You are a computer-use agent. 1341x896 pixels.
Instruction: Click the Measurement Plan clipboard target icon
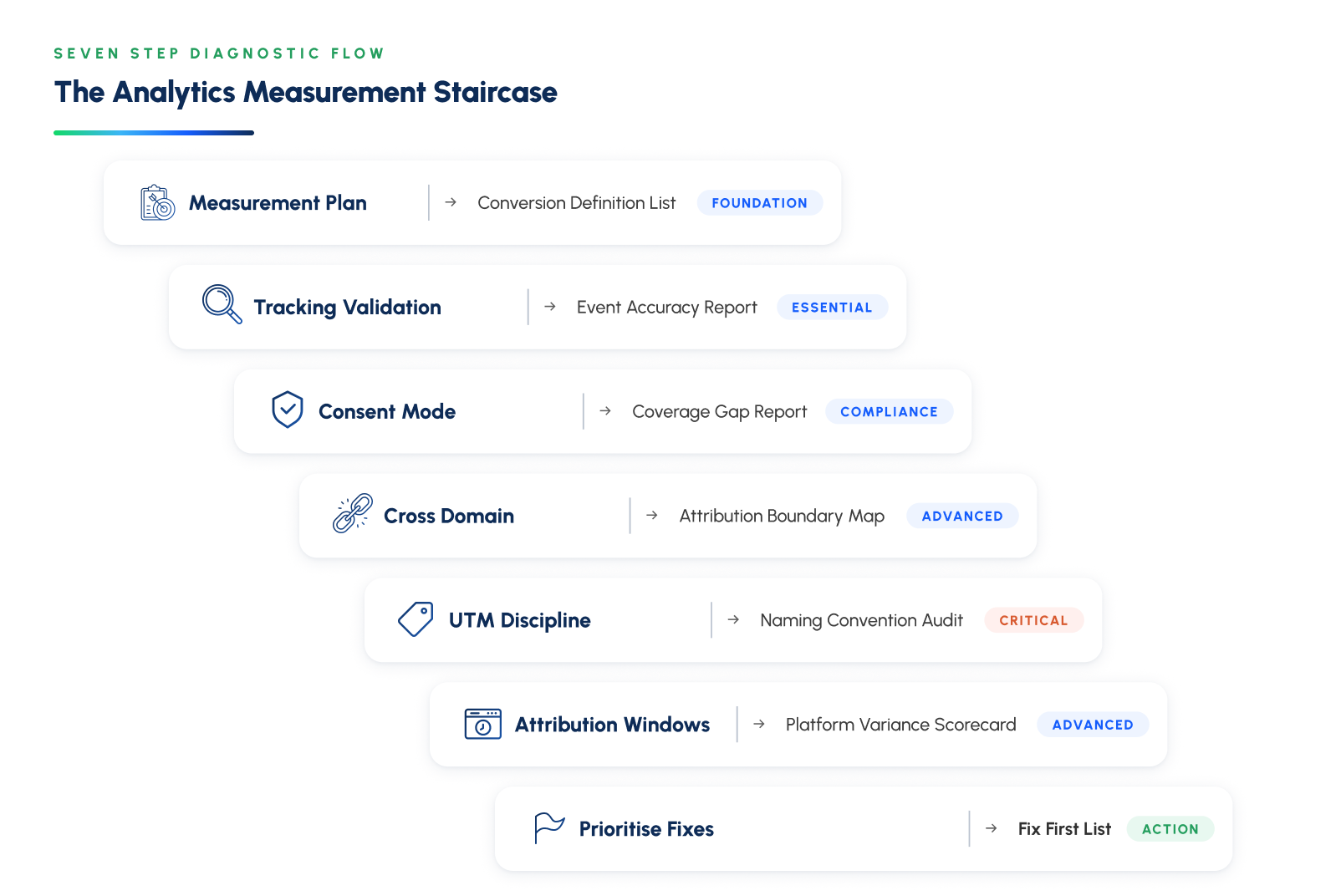click(157, 202)
